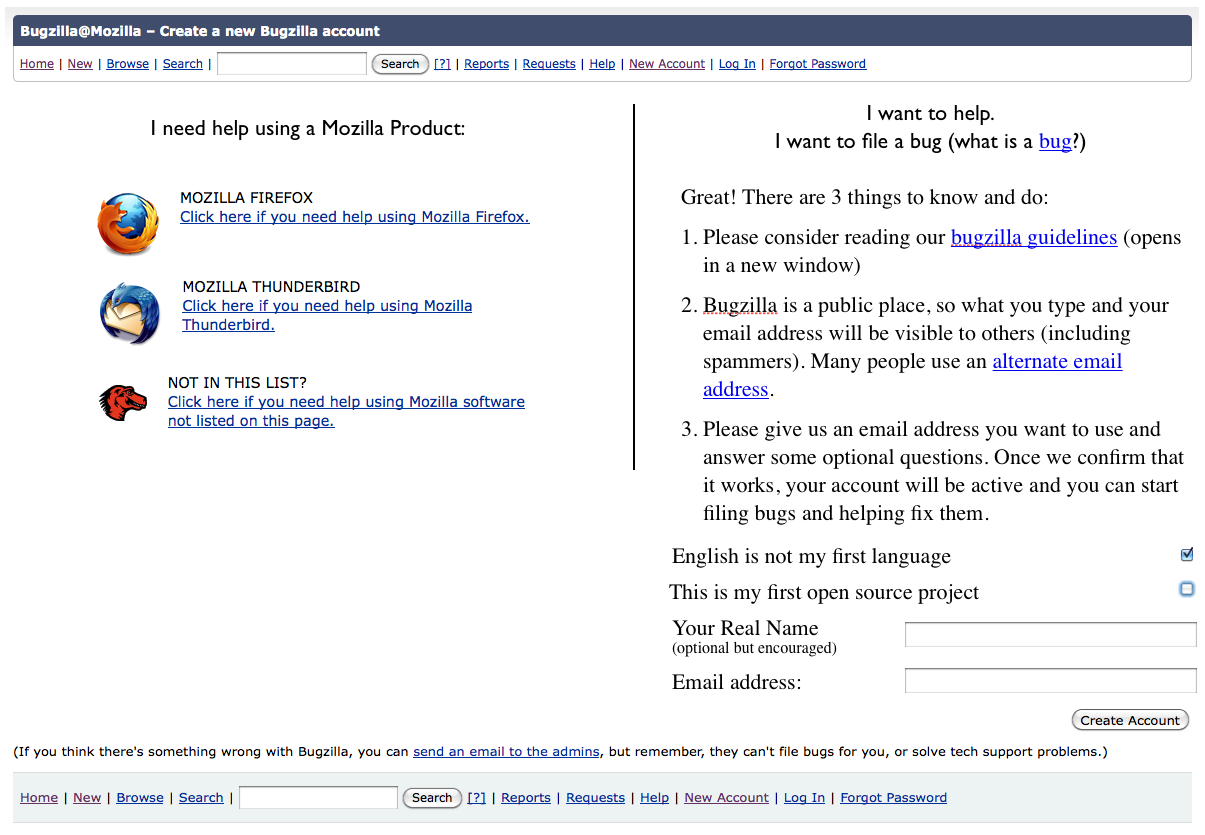1205x835 pixels.
Task: Focus the Email address input field
Action: point(1050,681)
